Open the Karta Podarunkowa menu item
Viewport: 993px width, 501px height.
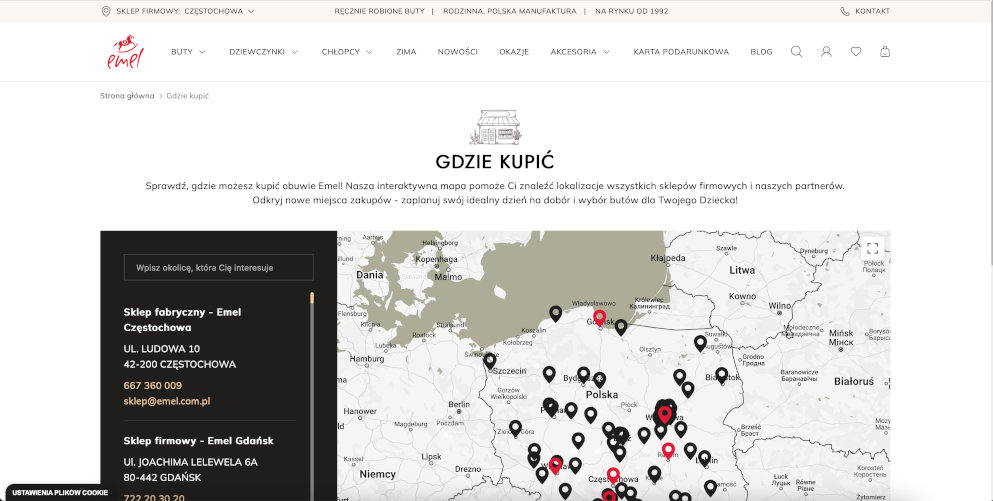(681, 52)
